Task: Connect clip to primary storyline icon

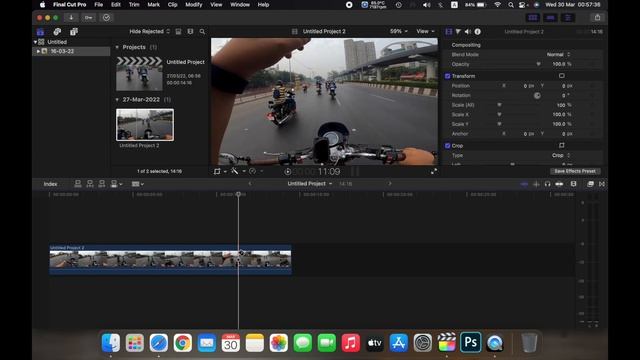Action: [x=78, y=184]
